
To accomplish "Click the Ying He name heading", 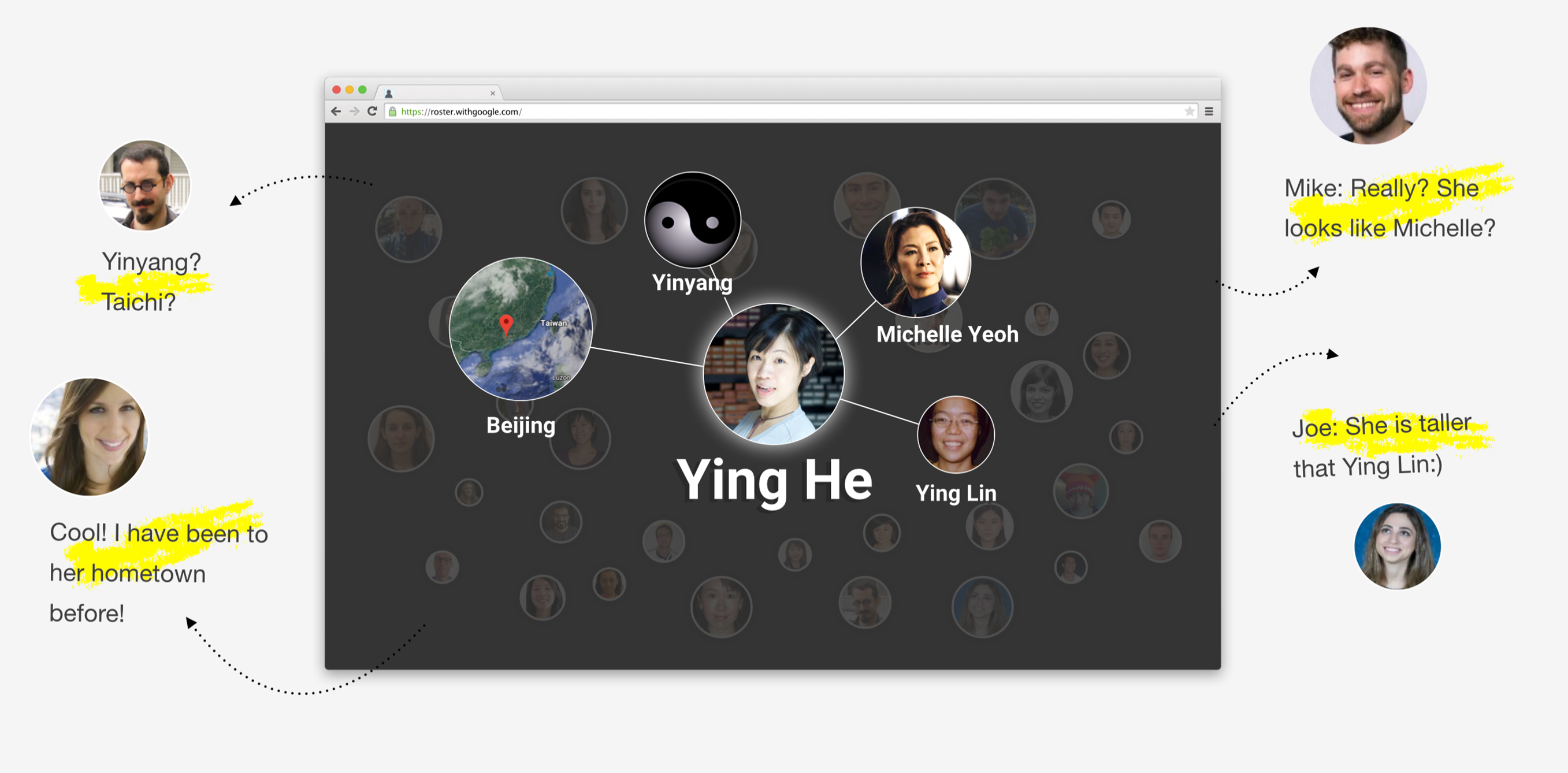I will pyautogui.click(x=774, y=481).
